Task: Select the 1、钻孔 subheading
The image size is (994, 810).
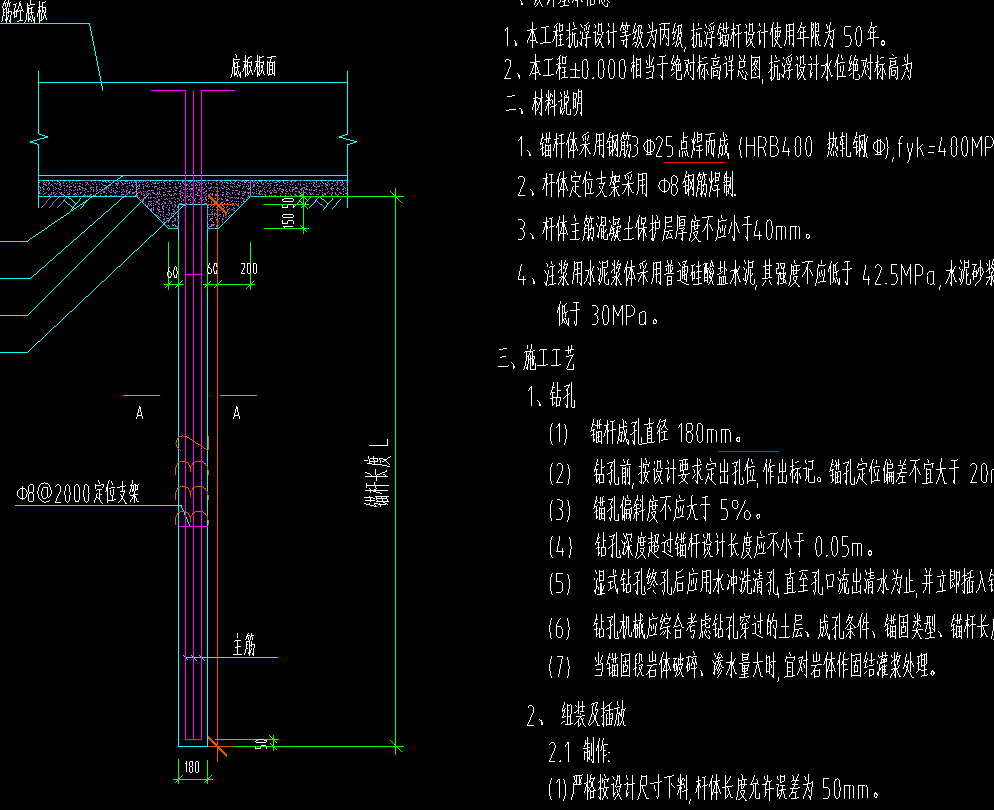Action: click(x=552, y=397)
